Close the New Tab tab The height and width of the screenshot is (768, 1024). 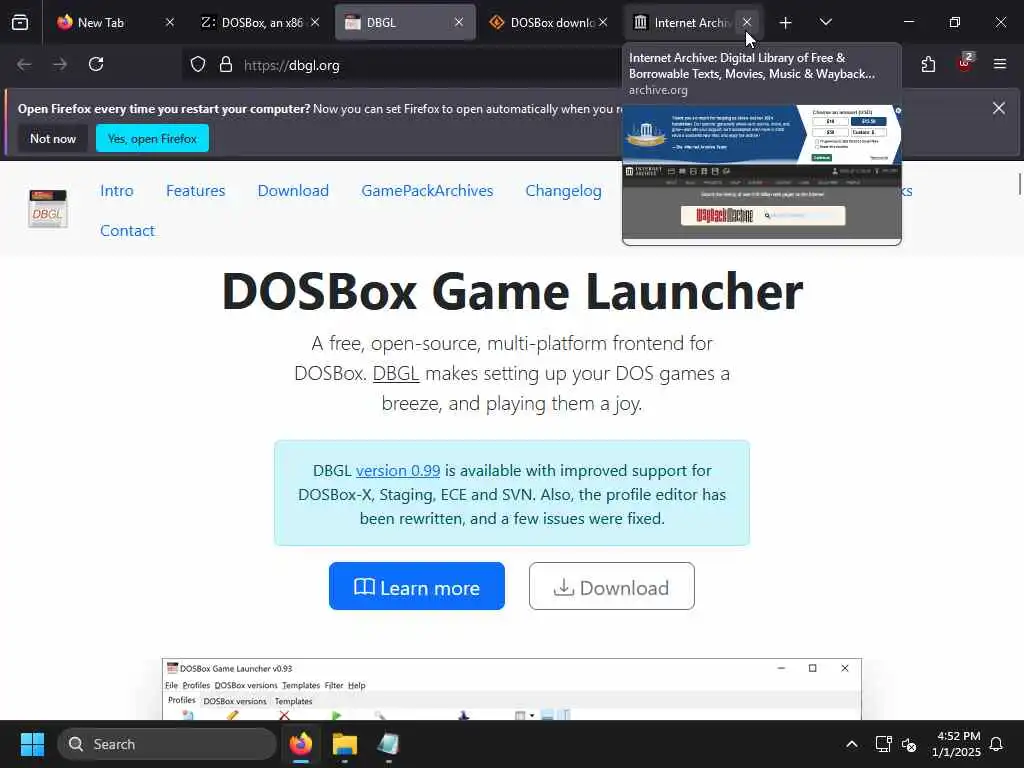coord(170,22)
